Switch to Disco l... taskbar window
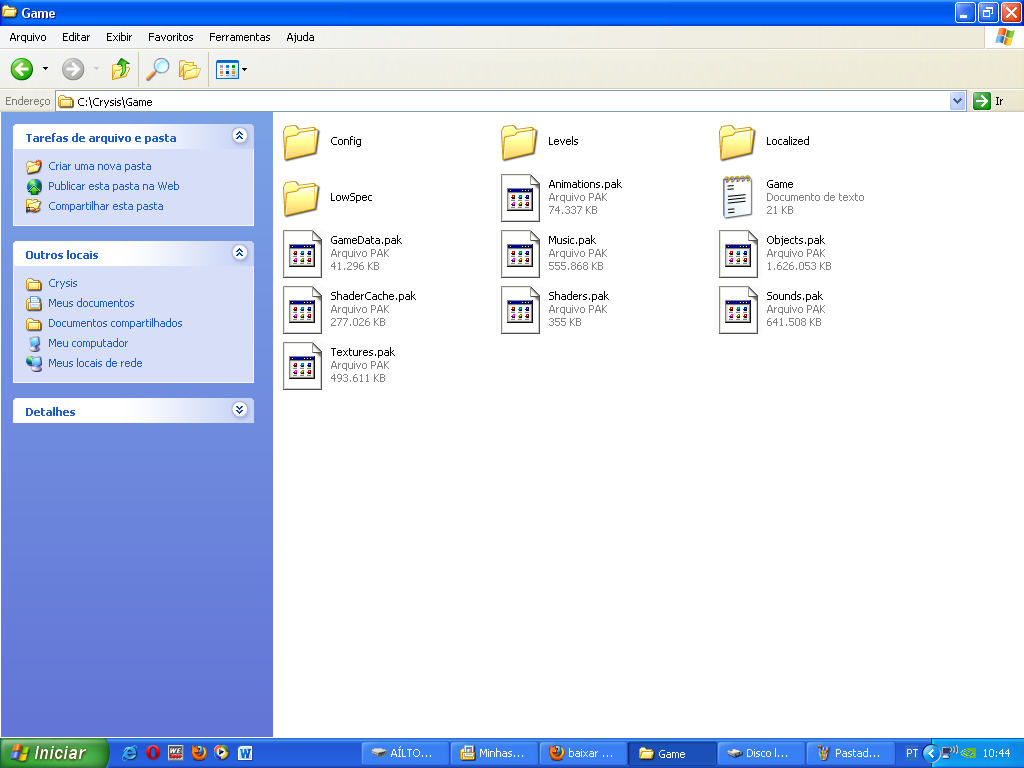The width and height of the screenshot is (1024, 768). [x=761, y=753]
